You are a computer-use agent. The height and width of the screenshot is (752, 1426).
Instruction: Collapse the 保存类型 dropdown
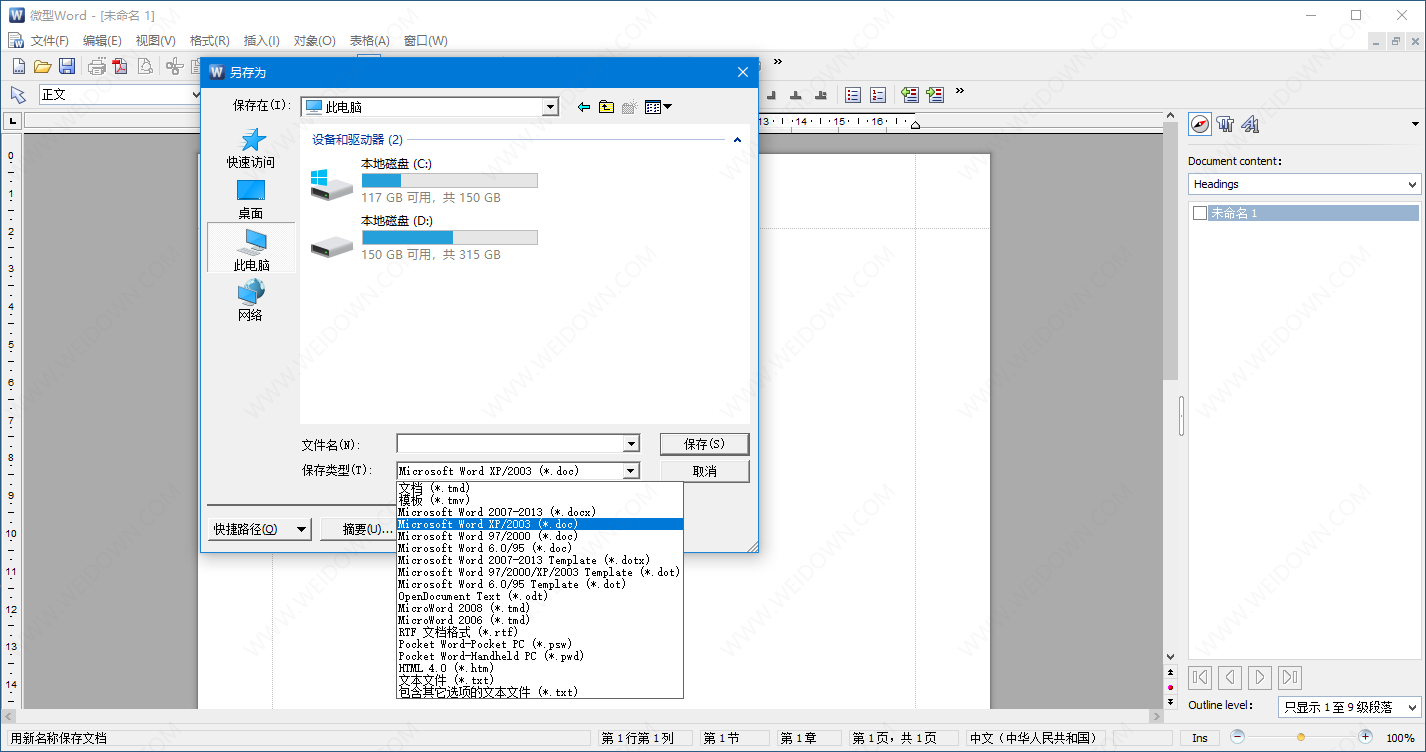coord(631,471)
